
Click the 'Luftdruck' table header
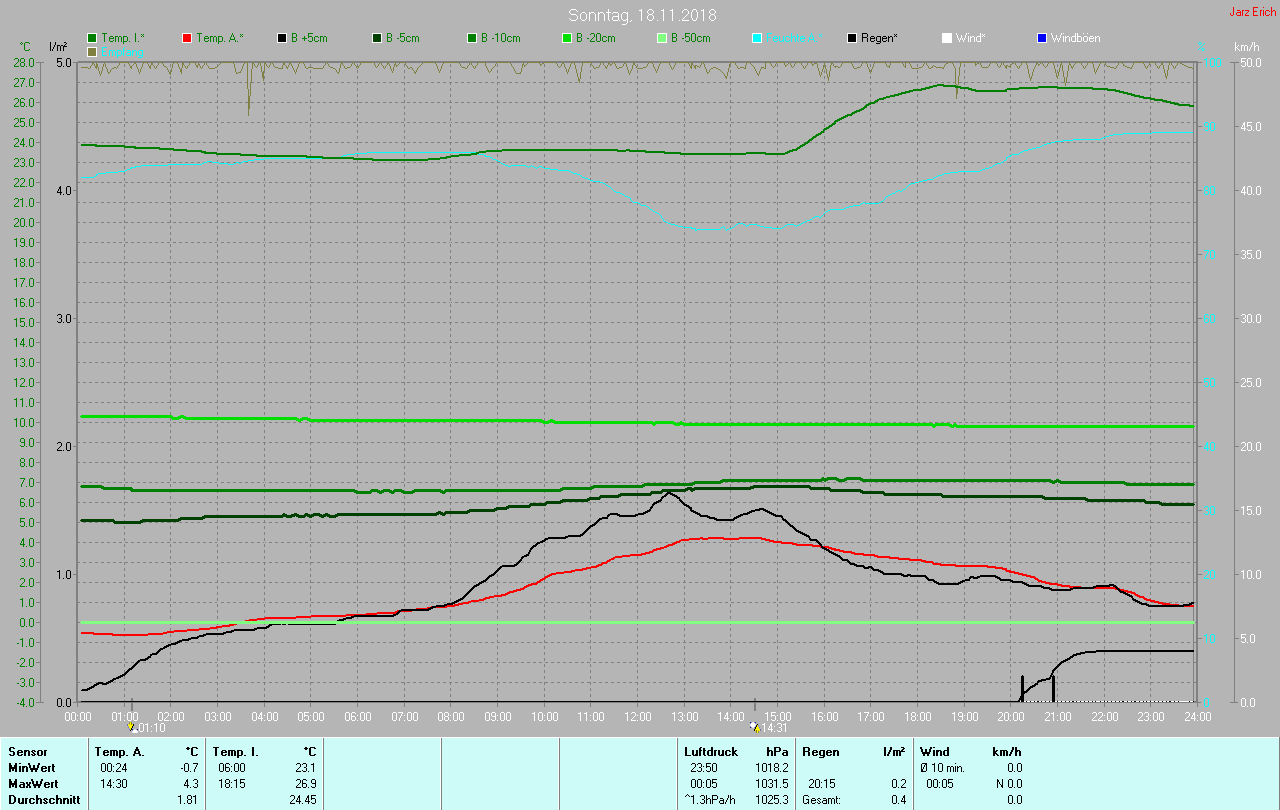click(x=711, y=751)
